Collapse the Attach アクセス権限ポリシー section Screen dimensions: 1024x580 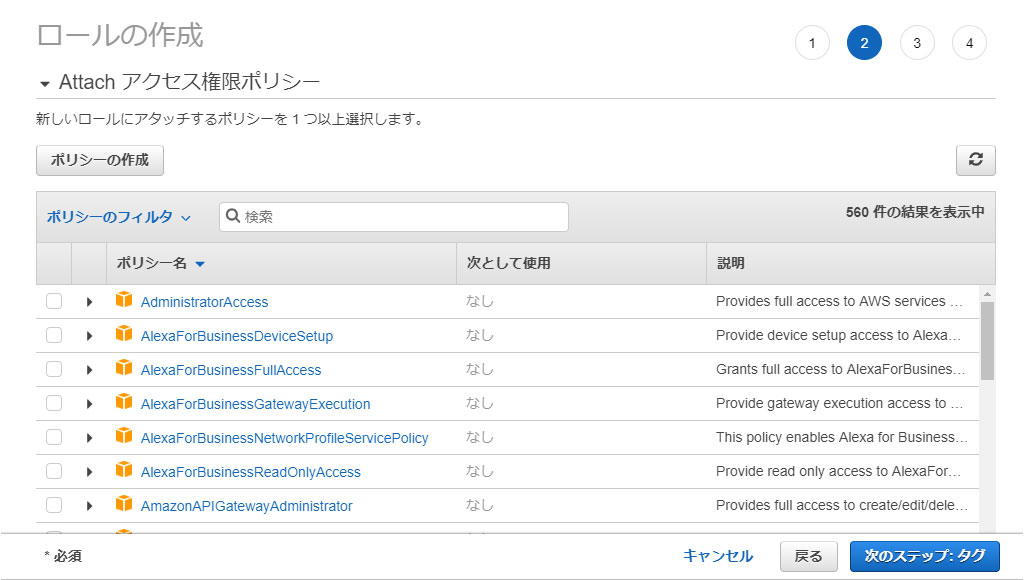45,84
